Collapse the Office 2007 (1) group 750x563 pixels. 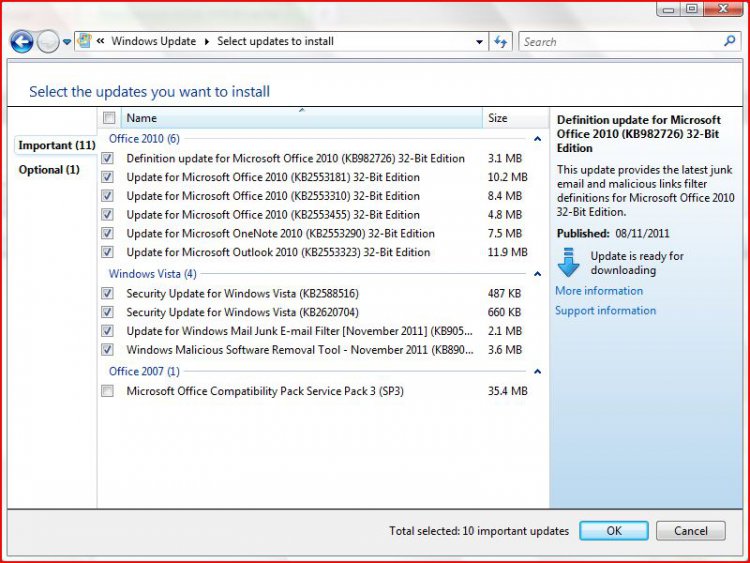537,372
